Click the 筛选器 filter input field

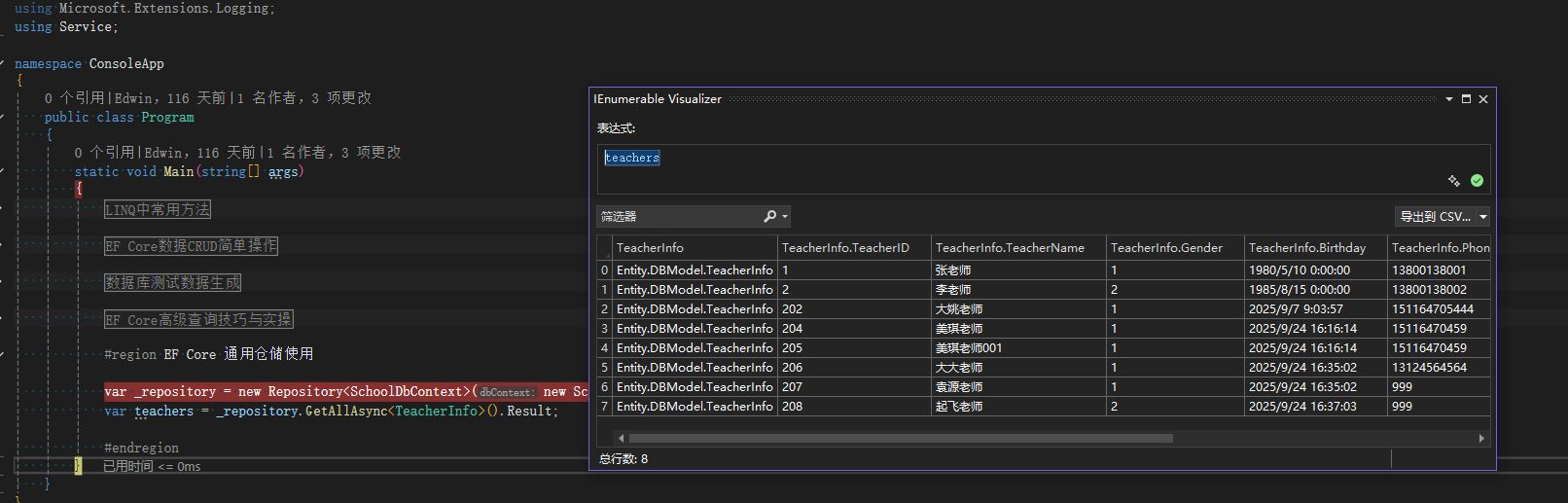[x=679, y=216]
